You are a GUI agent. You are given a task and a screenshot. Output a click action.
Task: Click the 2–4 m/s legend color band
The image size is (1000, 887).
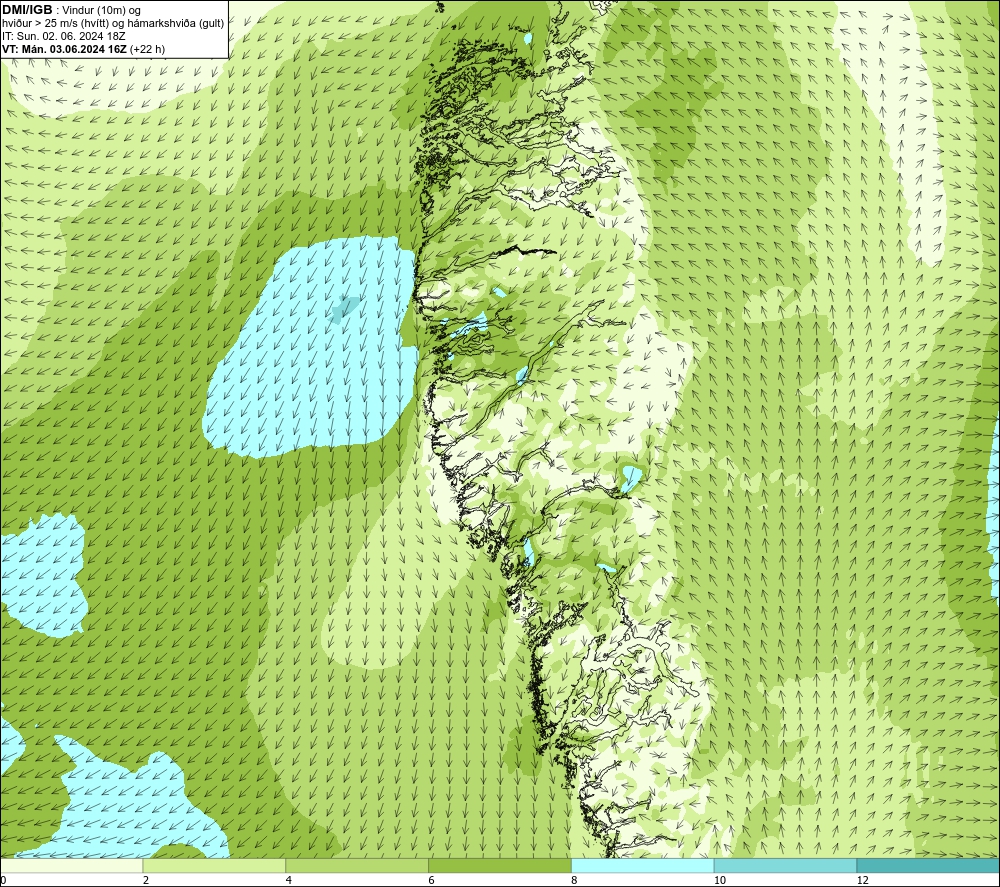[x=214, y=865]
